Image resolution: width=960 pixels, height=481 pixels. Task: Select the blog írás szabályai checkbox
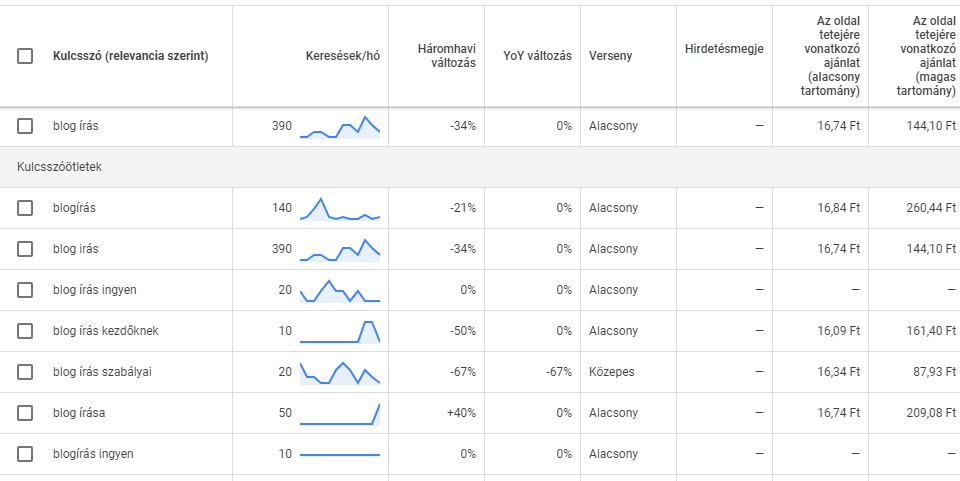click(x=25, y=372)
